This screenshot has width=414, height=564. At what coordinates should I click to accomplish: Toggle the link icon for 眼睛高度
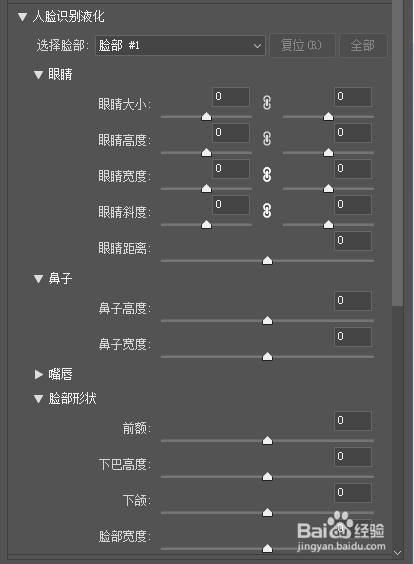[267, 139]
